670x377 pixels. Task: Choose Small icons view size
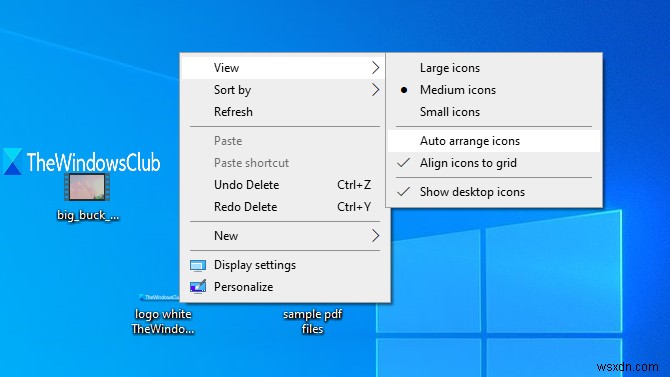coord(494,112)
